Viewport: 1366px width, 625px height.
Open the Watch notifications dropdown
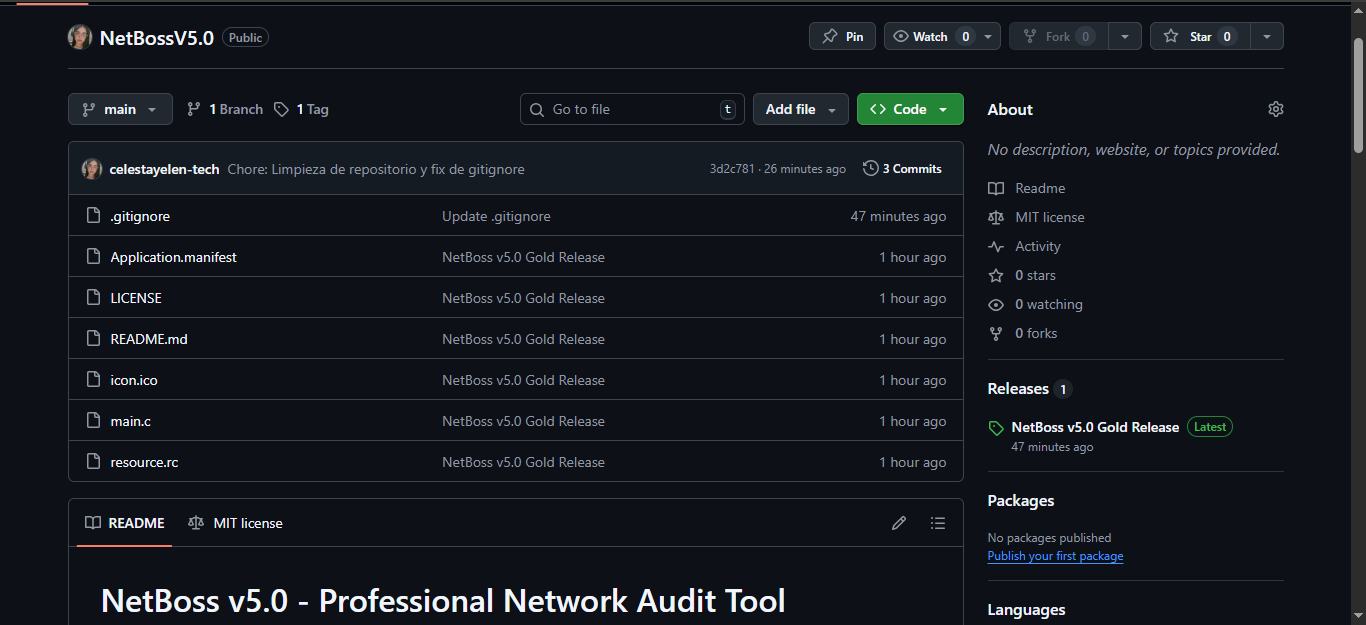pos(942,36)
